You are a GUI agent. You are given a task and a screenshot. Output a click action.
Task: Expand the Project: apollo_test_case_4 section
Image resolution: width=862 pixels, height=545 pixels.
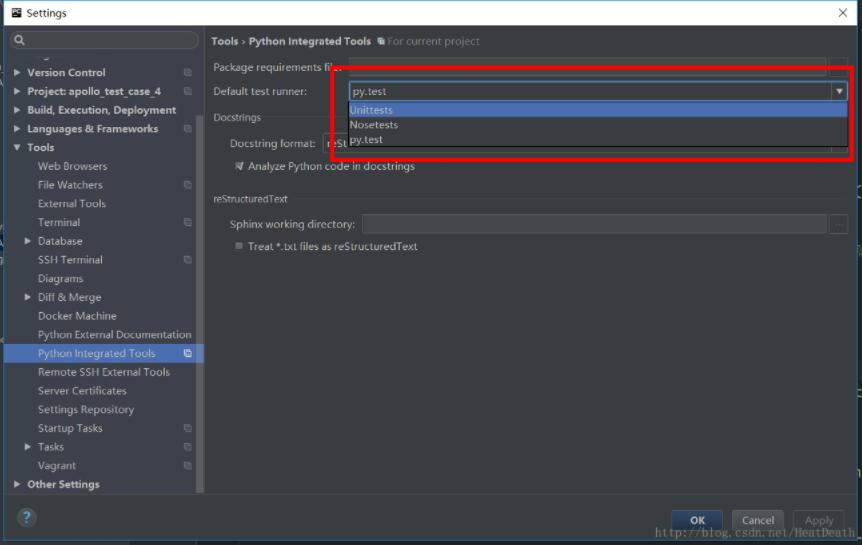(x=17, y=91)
